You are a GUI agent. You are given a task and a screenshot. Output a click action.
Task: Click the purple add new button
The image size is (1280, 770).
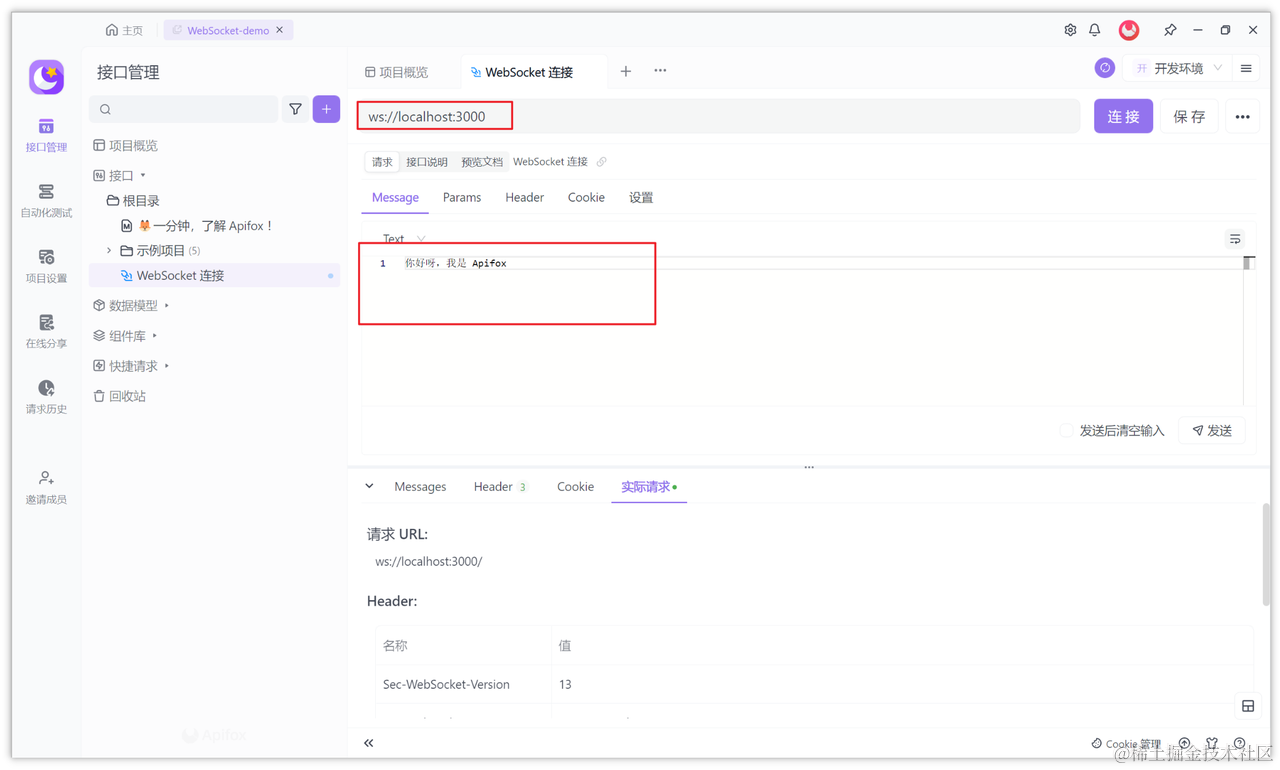[326, 109]
